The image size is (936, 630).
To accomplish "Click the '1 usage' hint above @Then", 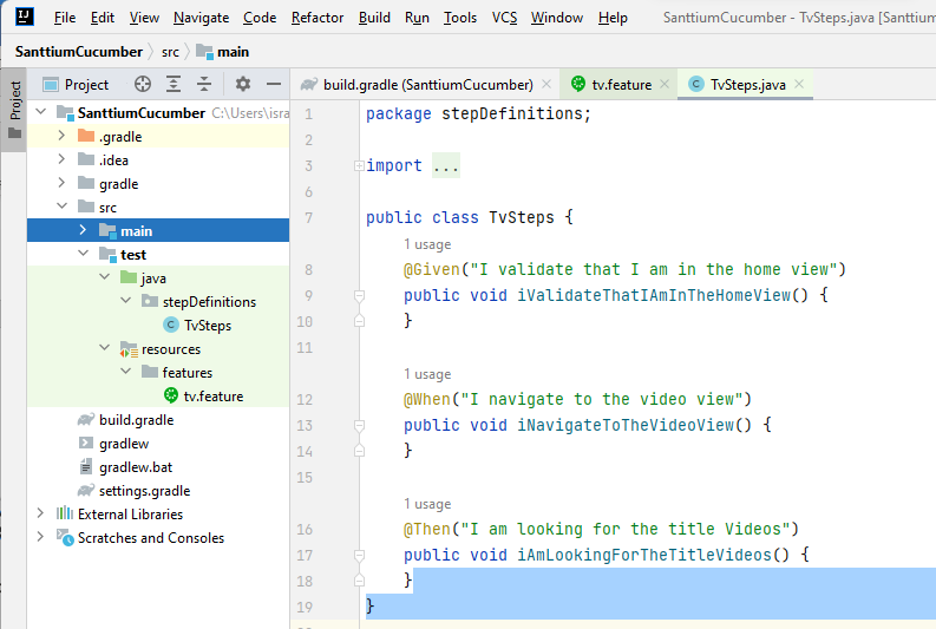I will click(x=427, y=504).
